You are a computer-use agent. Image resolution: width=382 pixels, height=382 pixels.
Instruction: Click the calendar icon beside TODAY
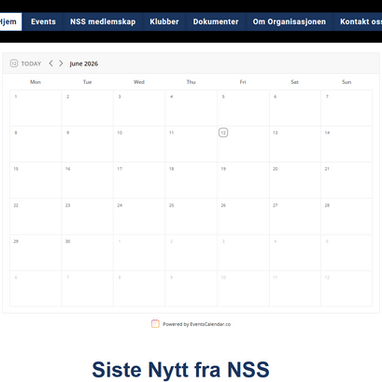point(14,63)
